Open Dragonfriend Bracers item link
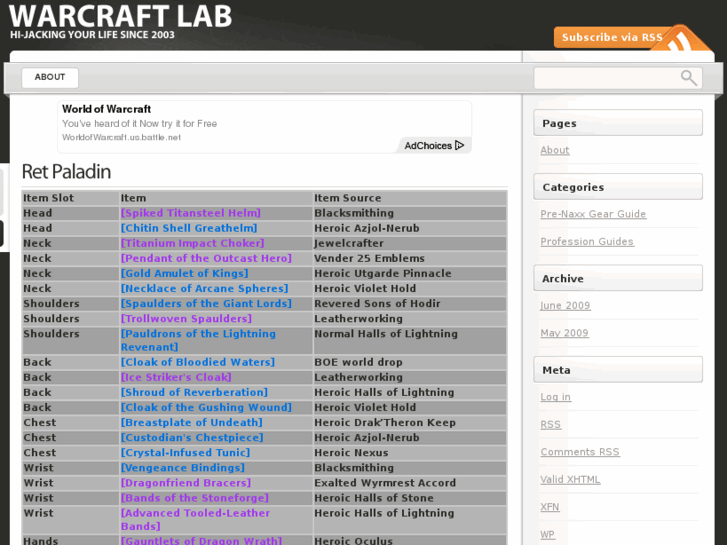 (185, 483)
